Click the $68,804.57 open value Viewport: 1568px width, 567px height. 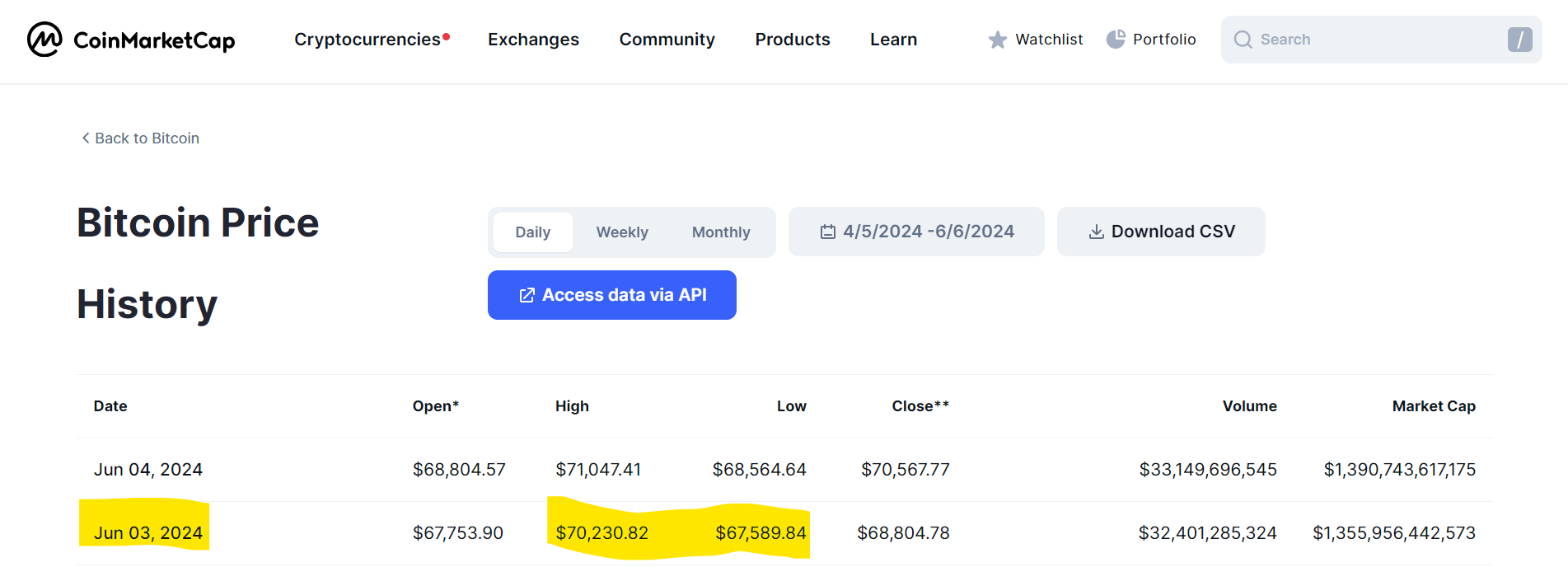point(459,470)
